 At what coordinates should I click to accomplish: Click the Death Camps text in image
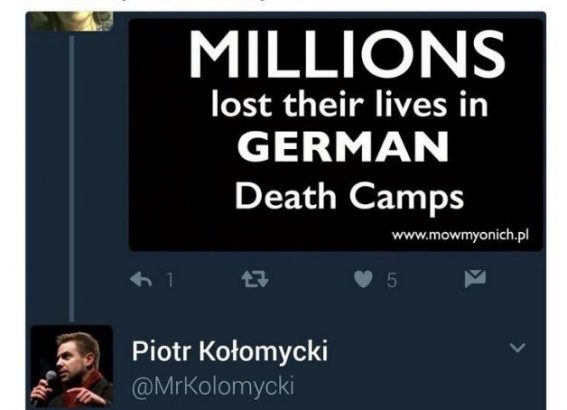coord(349,198)
